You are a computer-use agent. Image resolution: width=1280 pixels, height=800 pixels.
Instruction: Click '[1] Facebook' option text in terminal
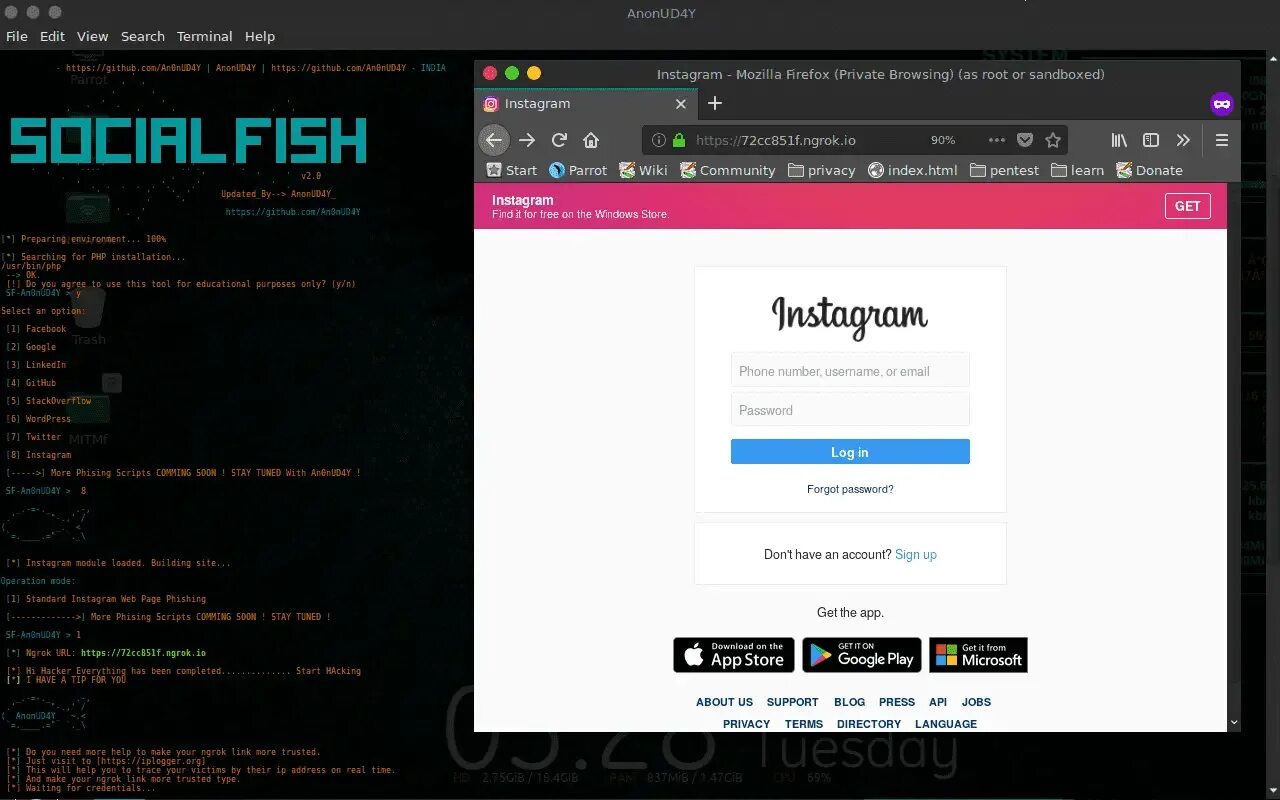point(36,329)
